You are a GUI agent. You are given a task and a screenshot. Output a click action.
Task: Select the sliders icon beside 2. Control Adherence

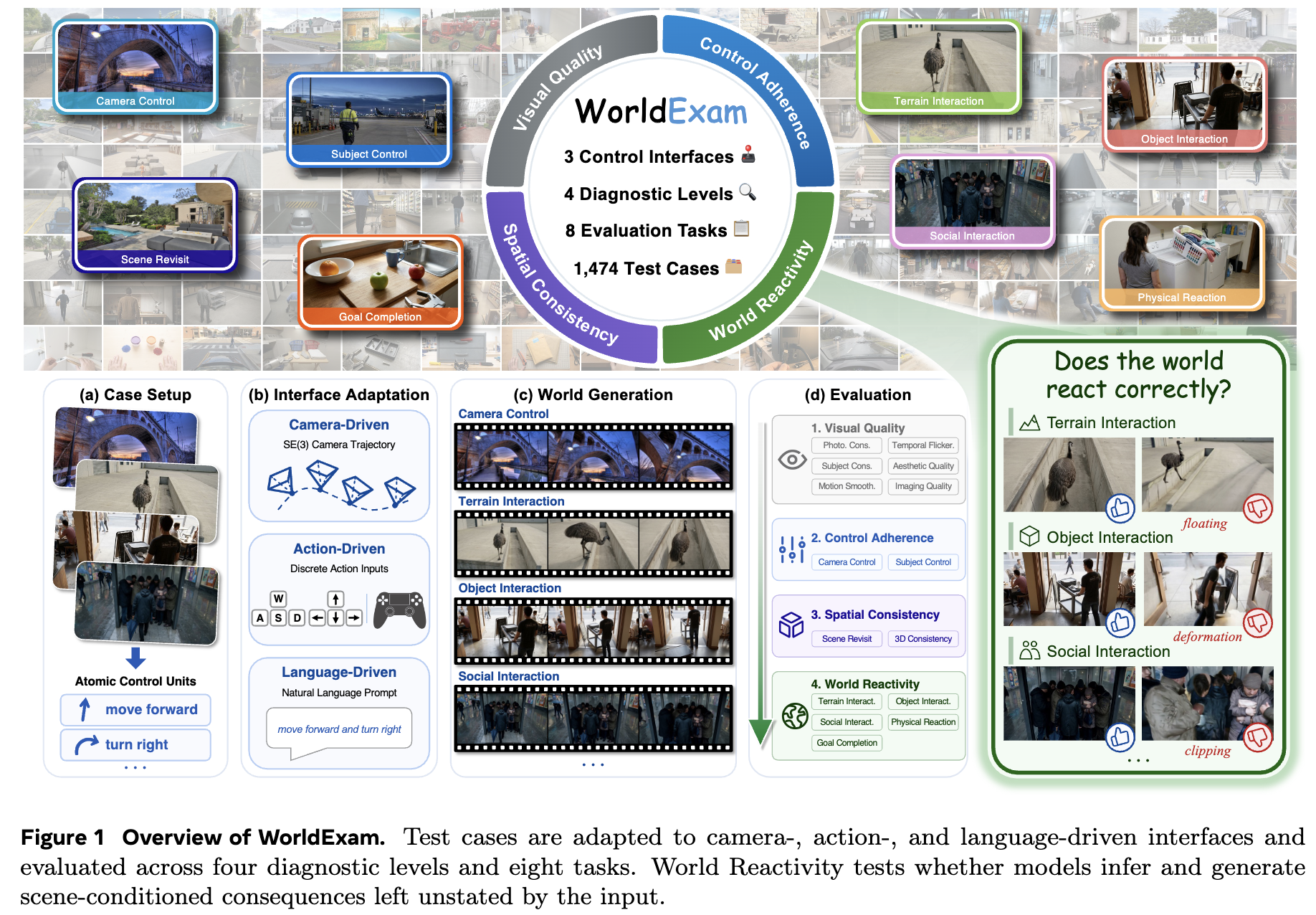tap(792, 549)
